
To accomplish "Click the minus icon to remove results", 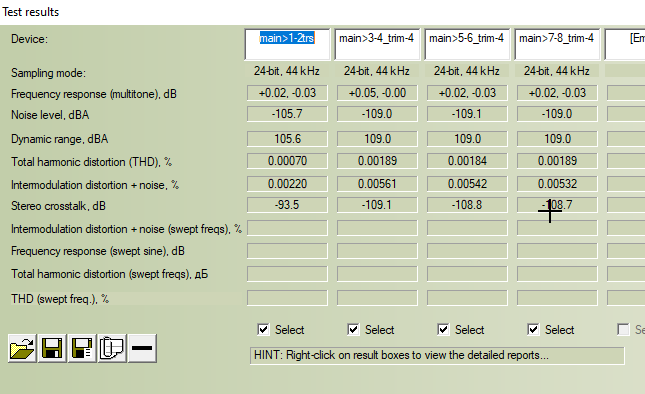I will (142, 348).
